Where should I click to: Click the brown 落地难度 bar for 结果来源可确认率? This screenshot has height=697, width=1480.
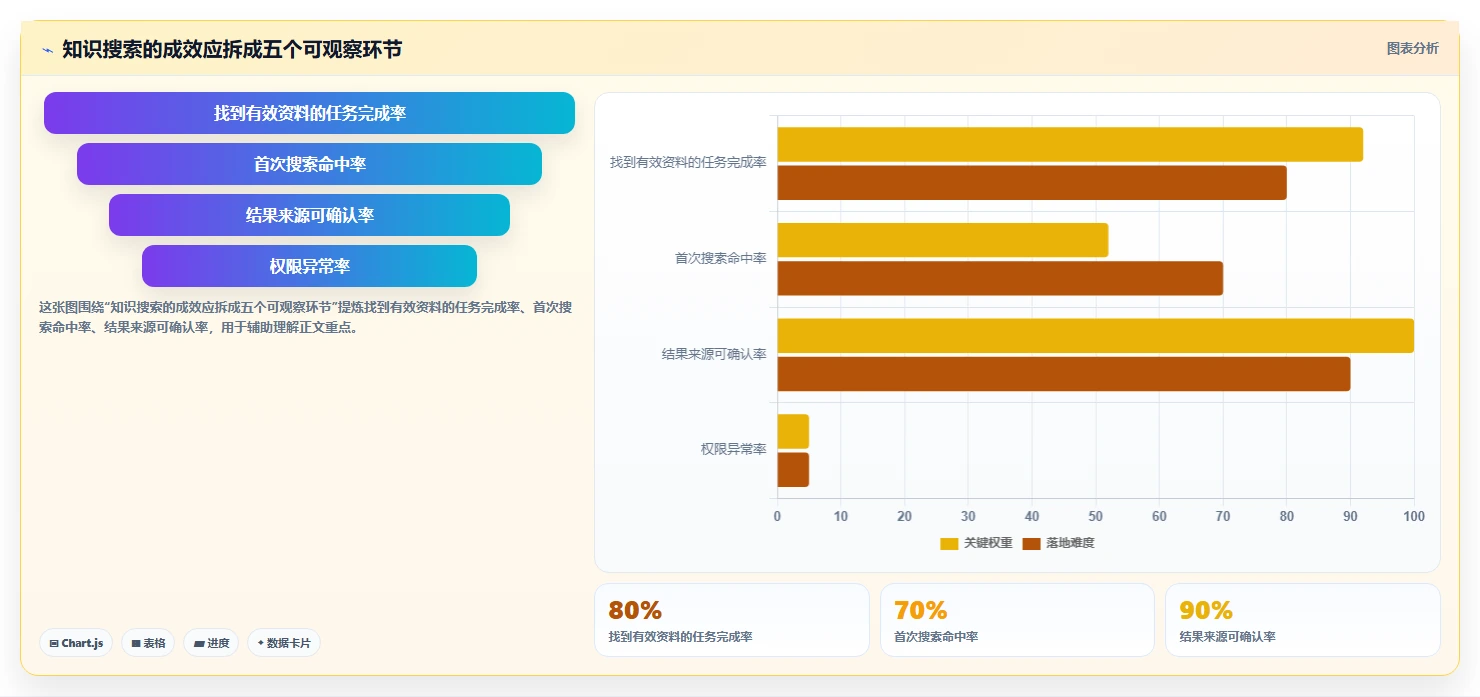(x=1064, y=374)
